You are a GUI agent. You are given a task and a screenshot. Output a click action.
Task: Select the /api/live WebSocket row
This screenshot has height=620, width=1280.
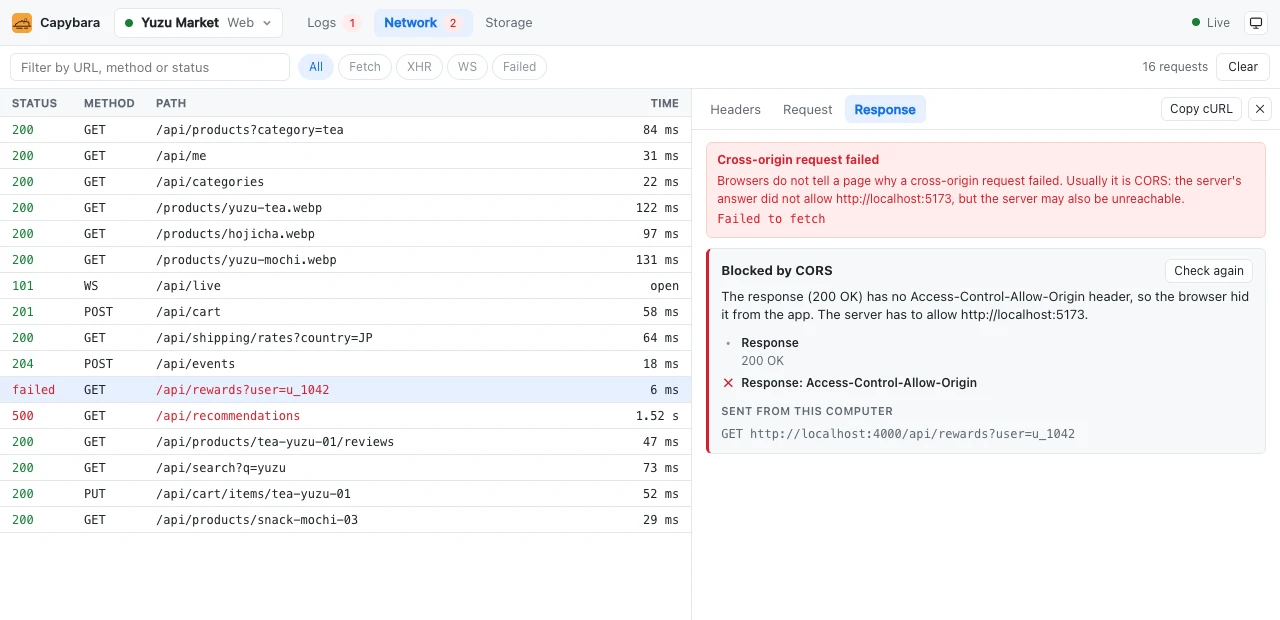coord(345,286)
